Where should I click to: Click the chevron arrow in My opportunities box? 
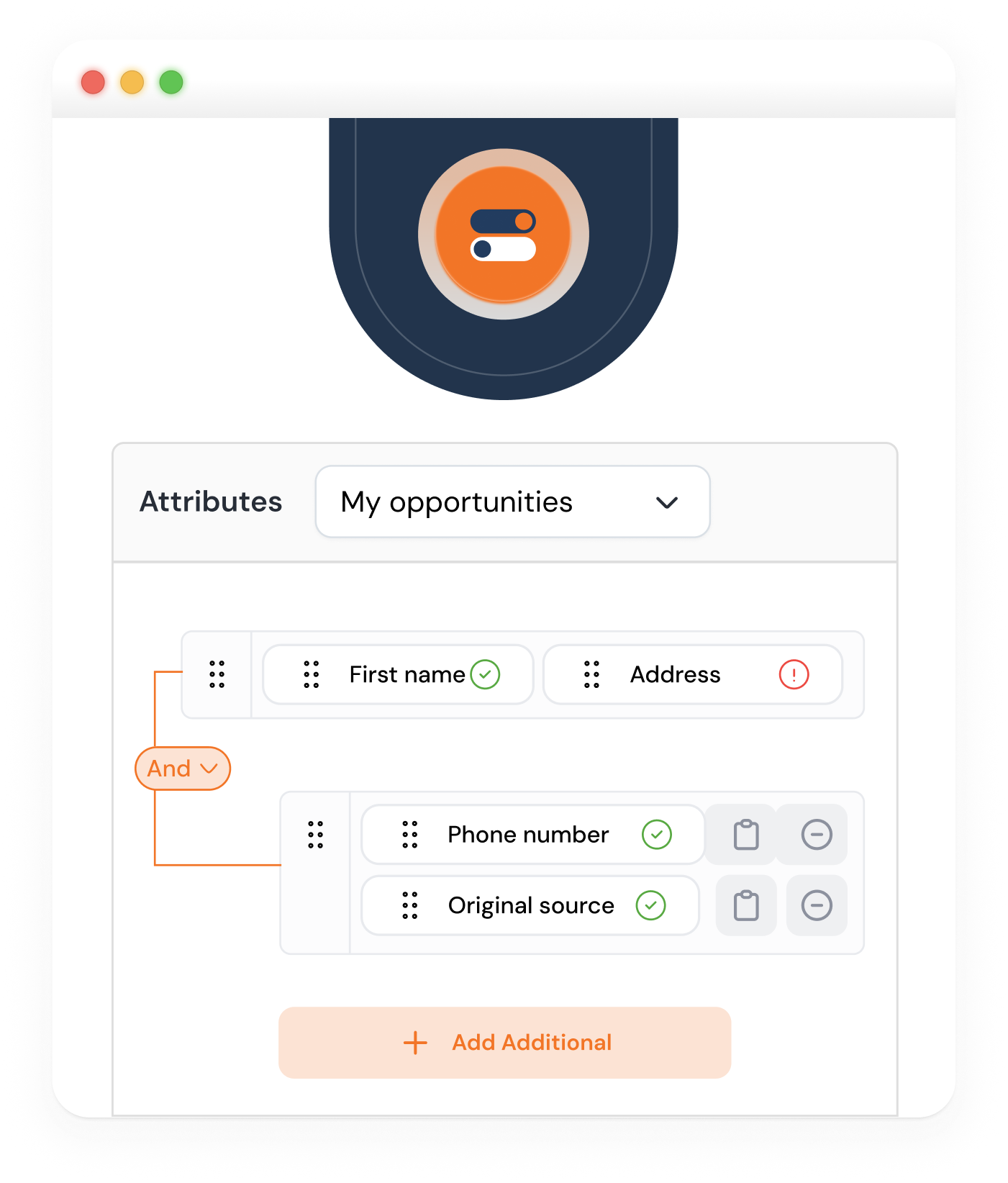(x=667, y=502)
